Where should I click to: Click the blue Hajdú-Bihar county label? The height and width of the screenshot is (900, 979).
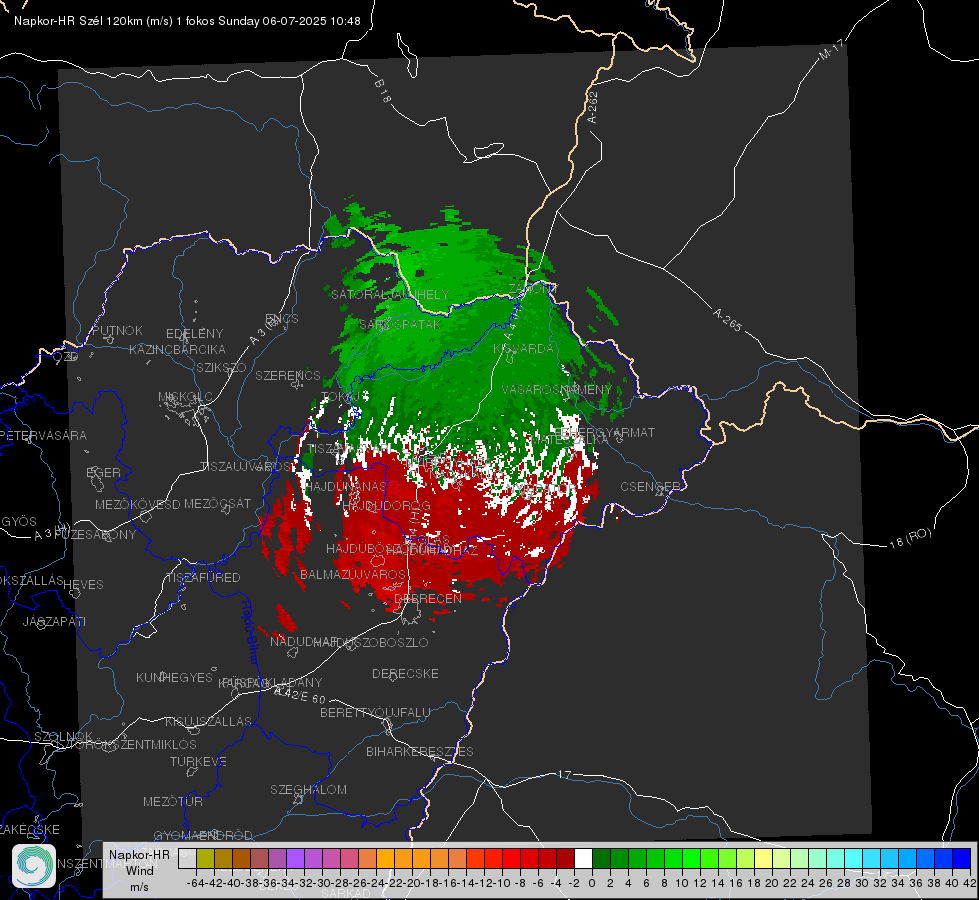pyautogui.click(x=250, y=632)
